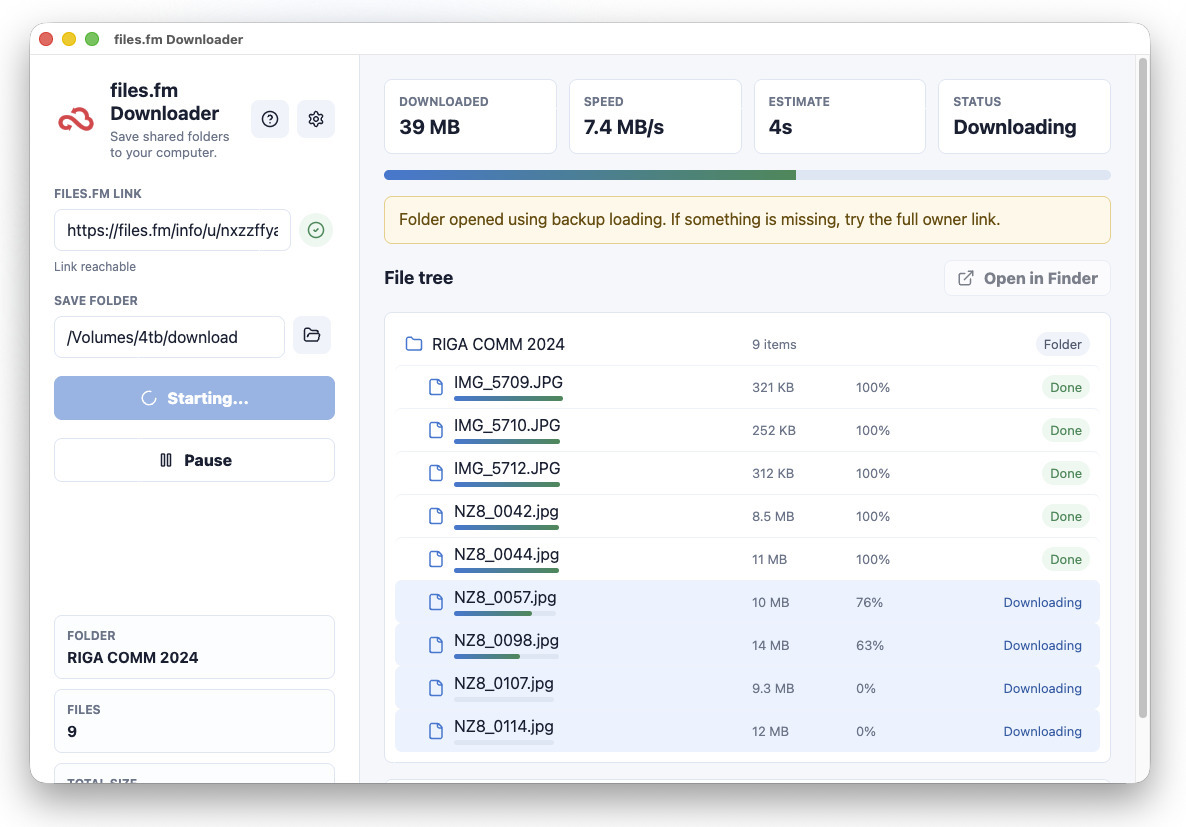Click file icon beside NZ8_0057.jpg

click(436, 602)
